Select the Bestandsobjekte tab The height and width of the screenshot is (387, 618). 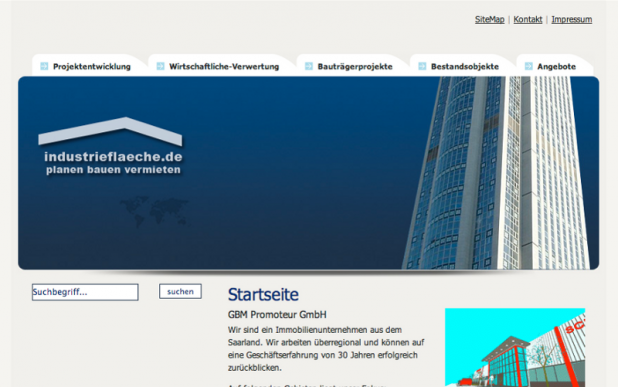[x=465, y=67]
